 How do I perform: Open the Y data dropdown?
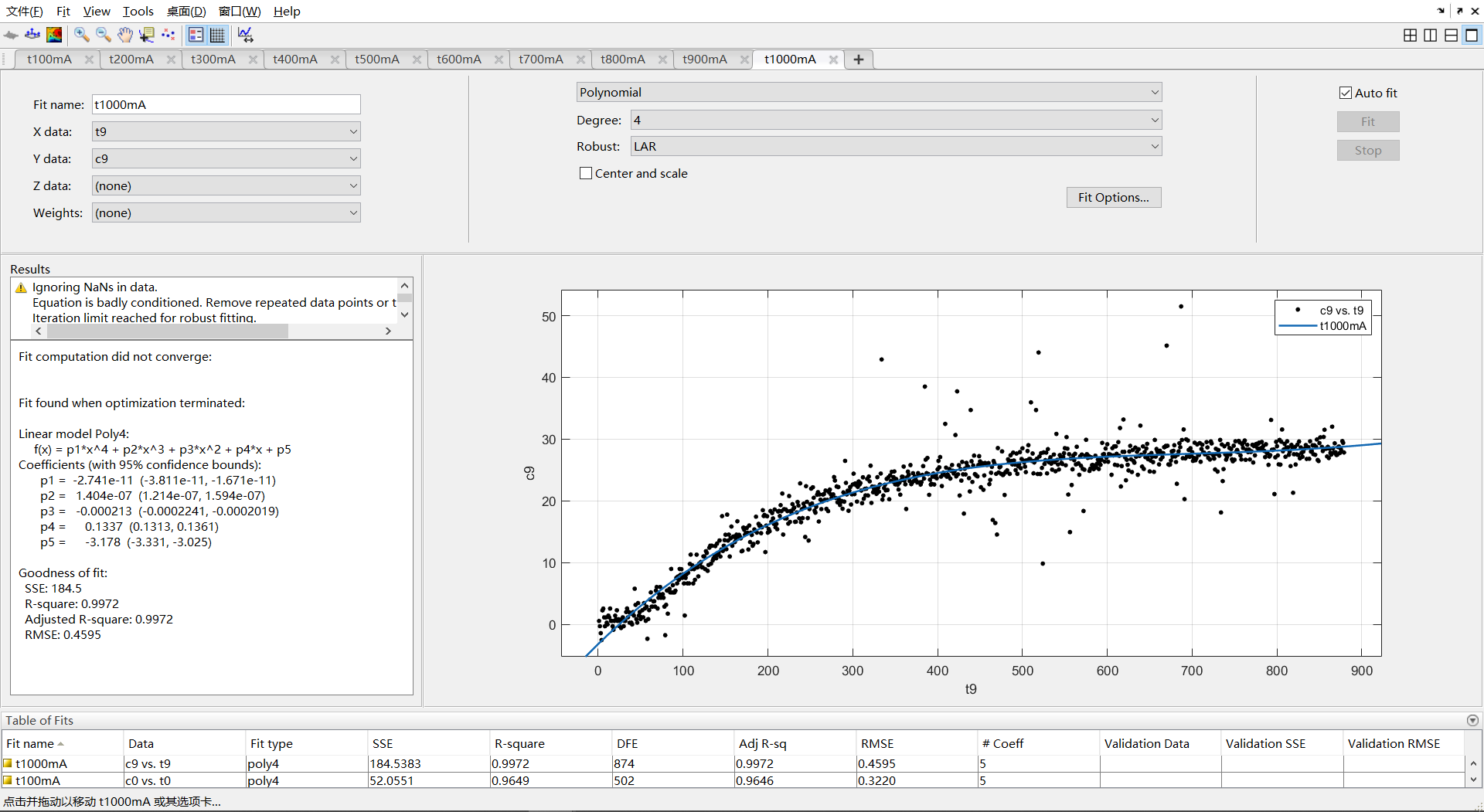tap(226, 158)
